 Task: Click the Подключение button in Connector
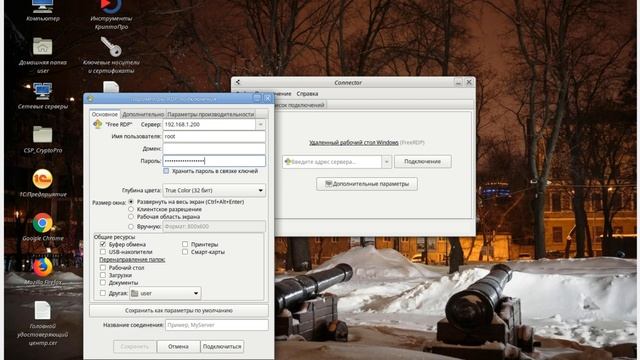tap(422, 162)
